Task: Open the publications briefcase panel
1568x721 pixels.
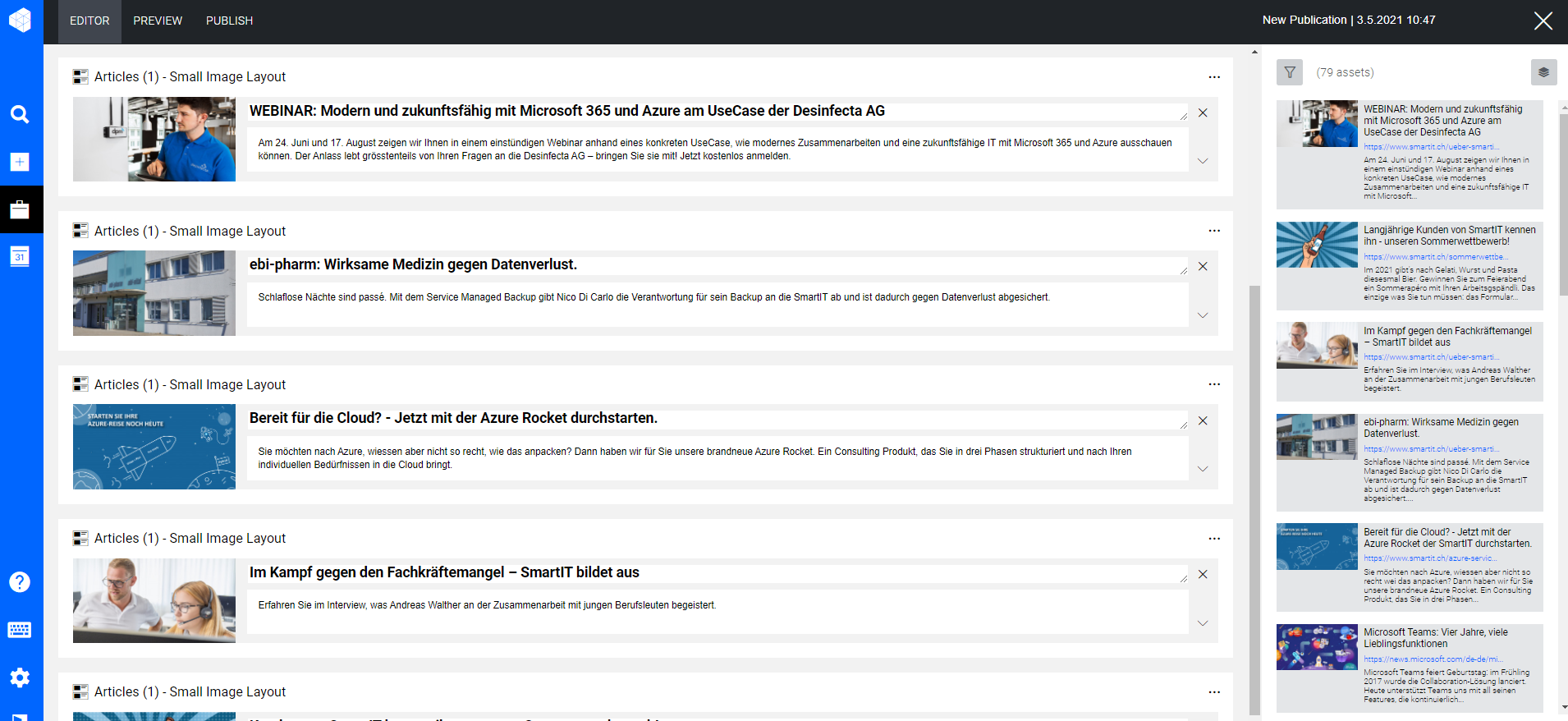Action: 20,209
